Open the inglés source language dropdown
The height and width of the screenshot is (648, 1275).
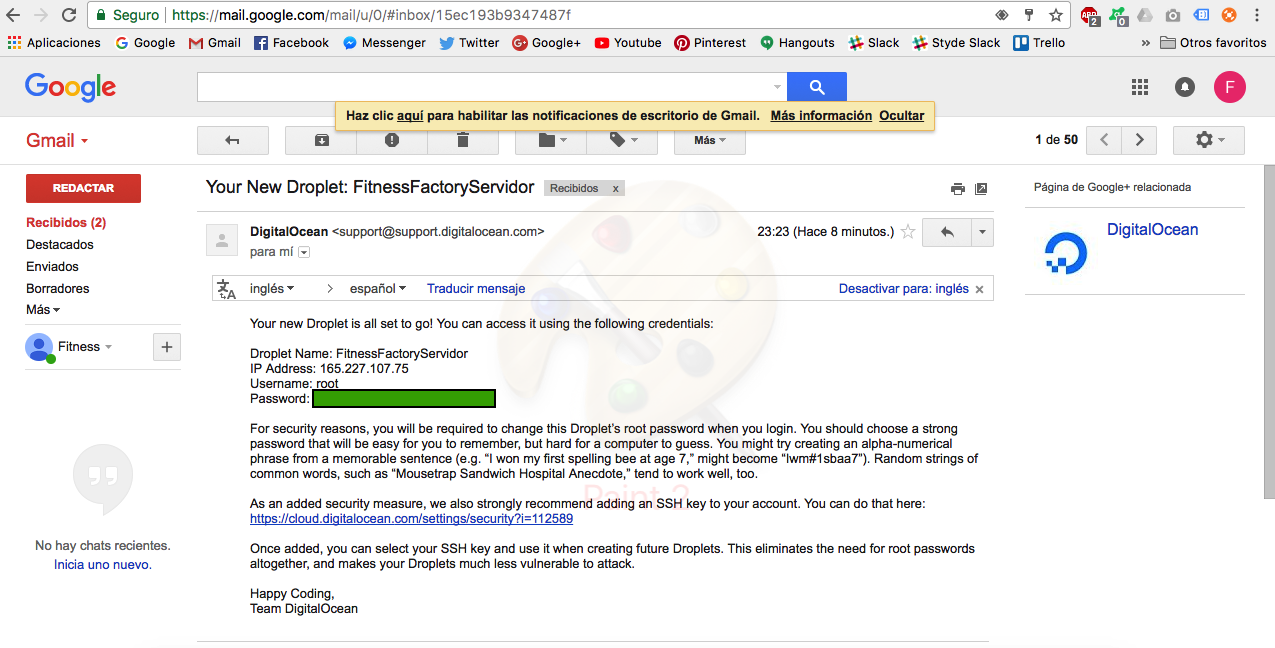(x=272, y=288)
